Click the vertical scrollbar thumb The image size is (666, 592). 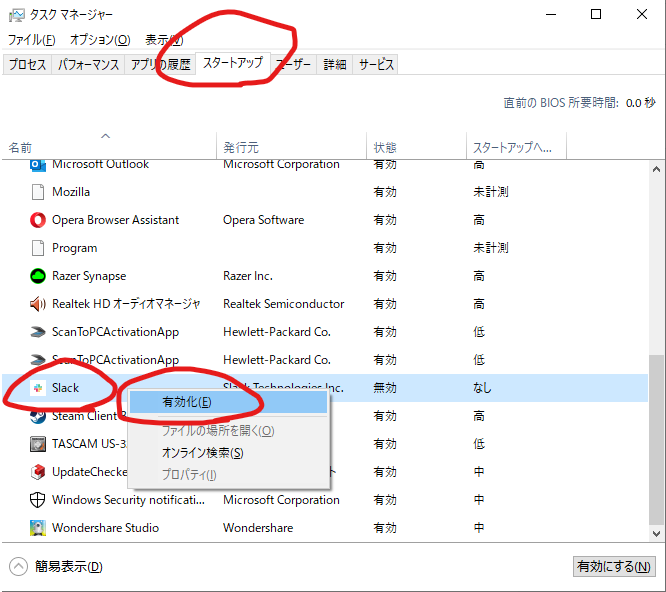[x=656, y=440]
